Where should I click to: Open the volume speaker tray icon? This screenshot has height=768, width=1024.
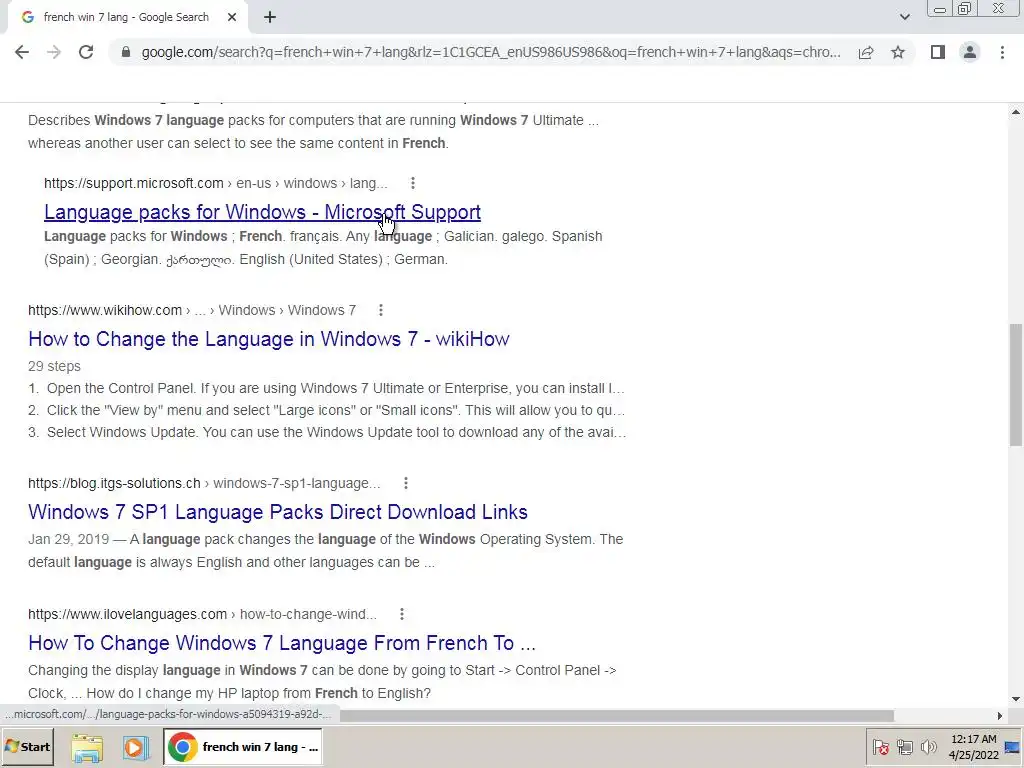pos(928,748)
